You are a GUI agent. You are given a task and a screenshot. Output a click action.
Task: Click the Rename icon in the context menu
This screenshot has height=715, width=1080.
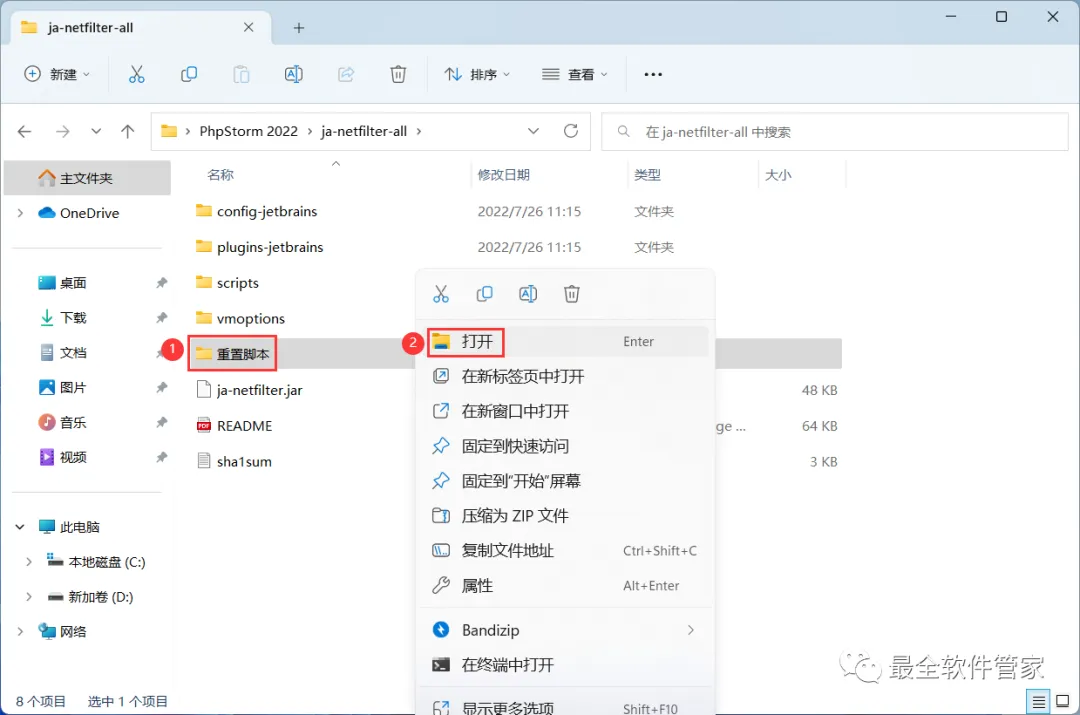(x=528, y=294)
